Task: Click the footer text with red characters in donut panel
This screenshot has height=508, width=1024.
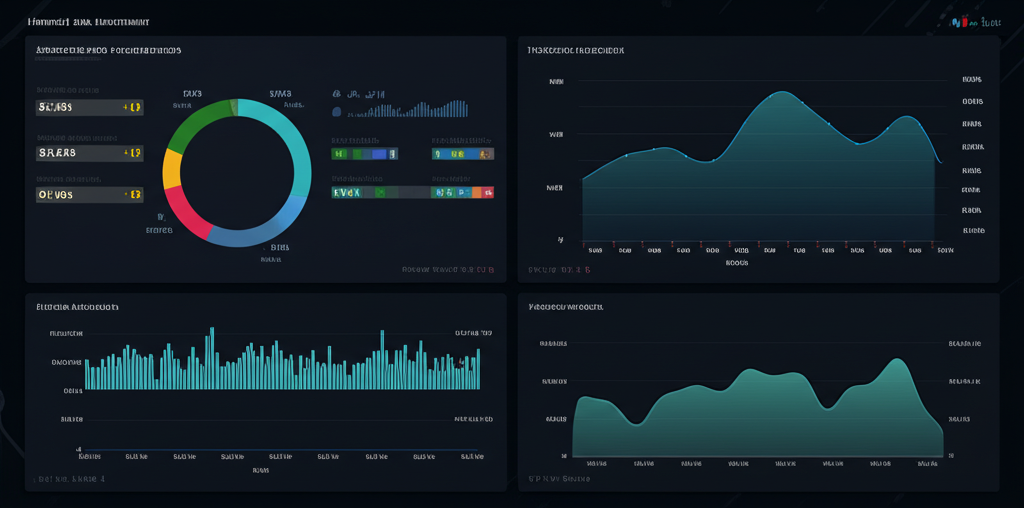Action: coord(448,269)
